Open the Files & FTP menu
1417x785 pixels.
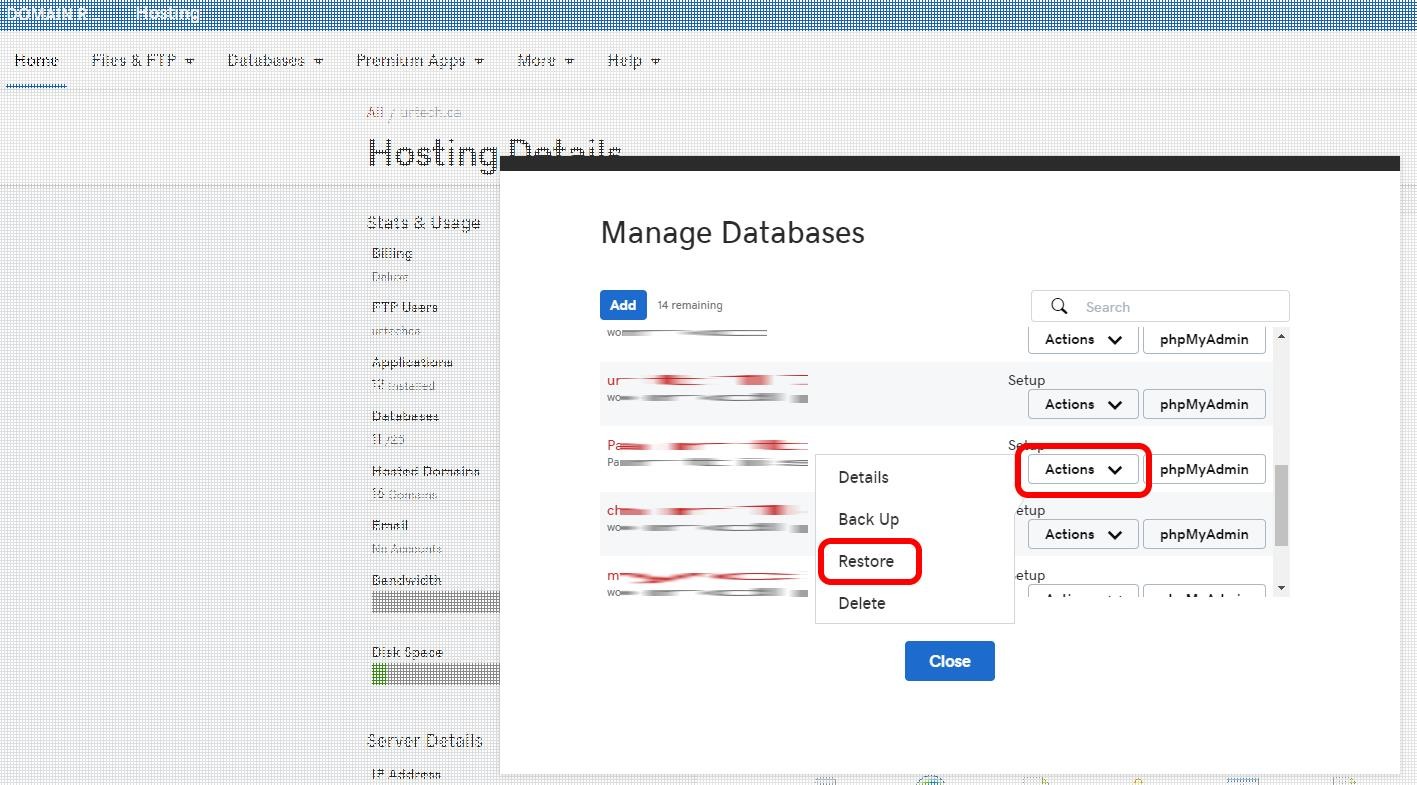(x=142, y=61)
